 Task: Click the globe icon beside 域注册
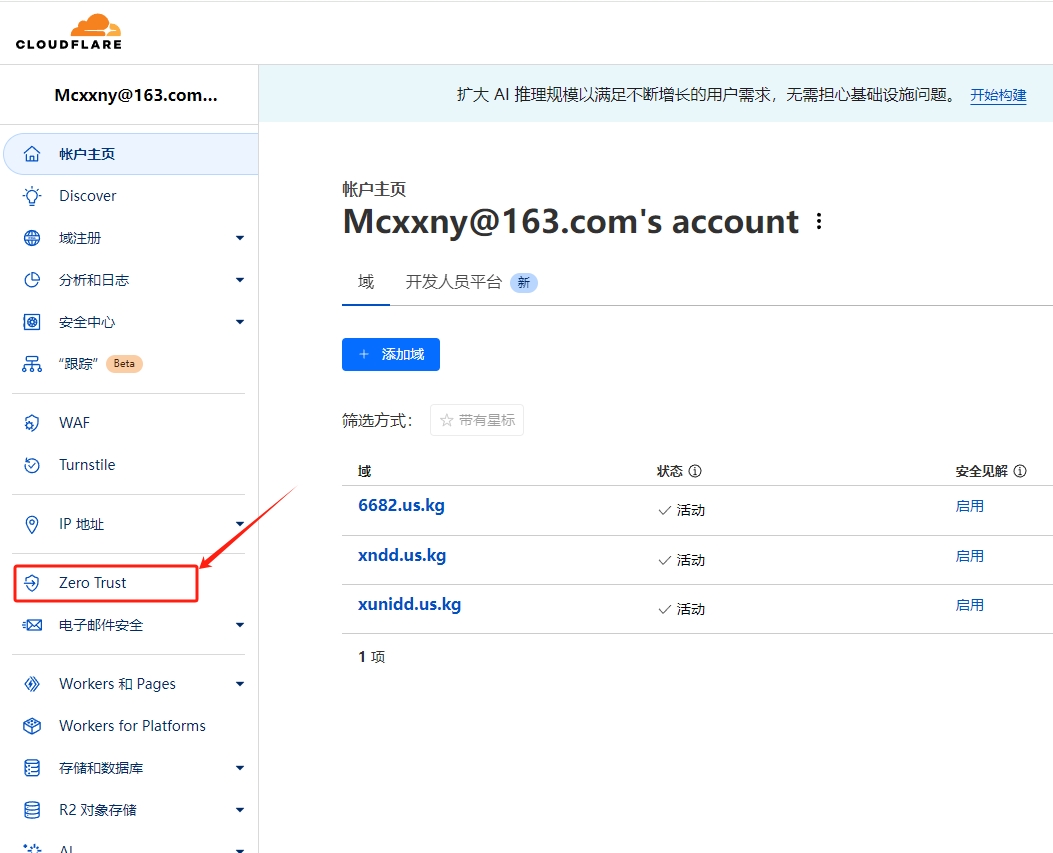point(32,238)
